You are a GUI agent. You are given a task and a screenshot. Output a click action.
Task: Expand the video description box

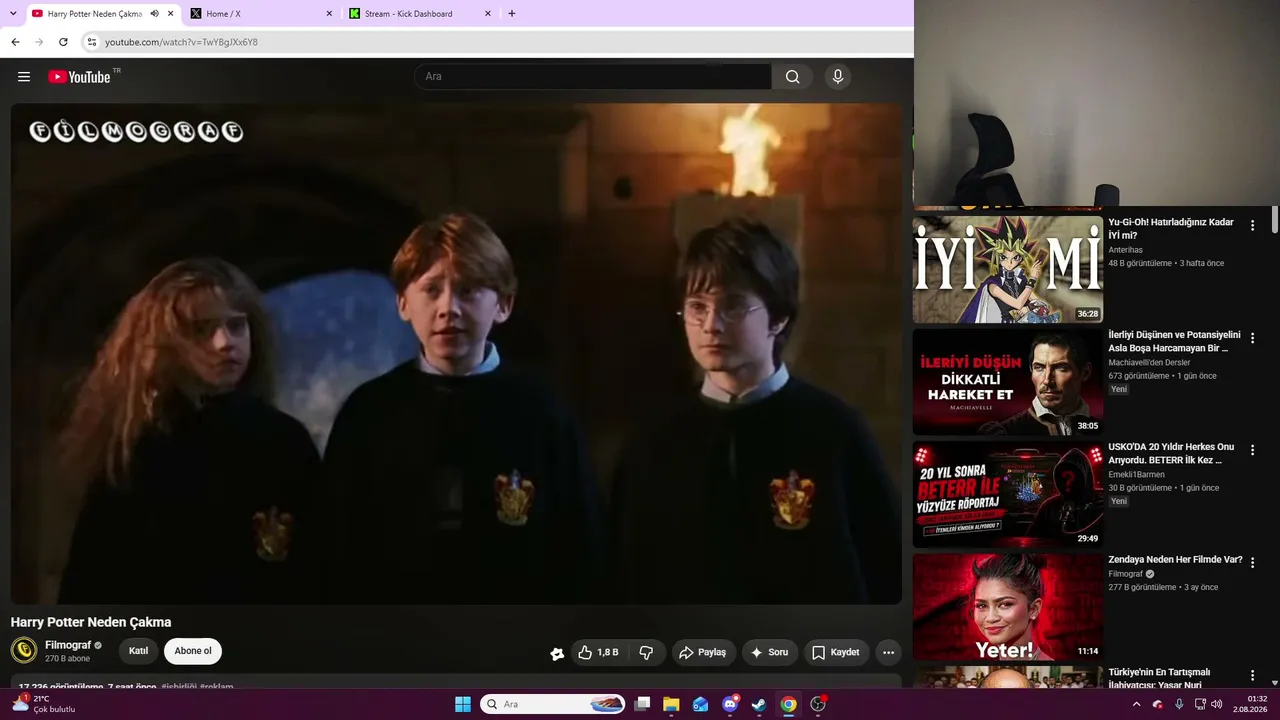456,682
